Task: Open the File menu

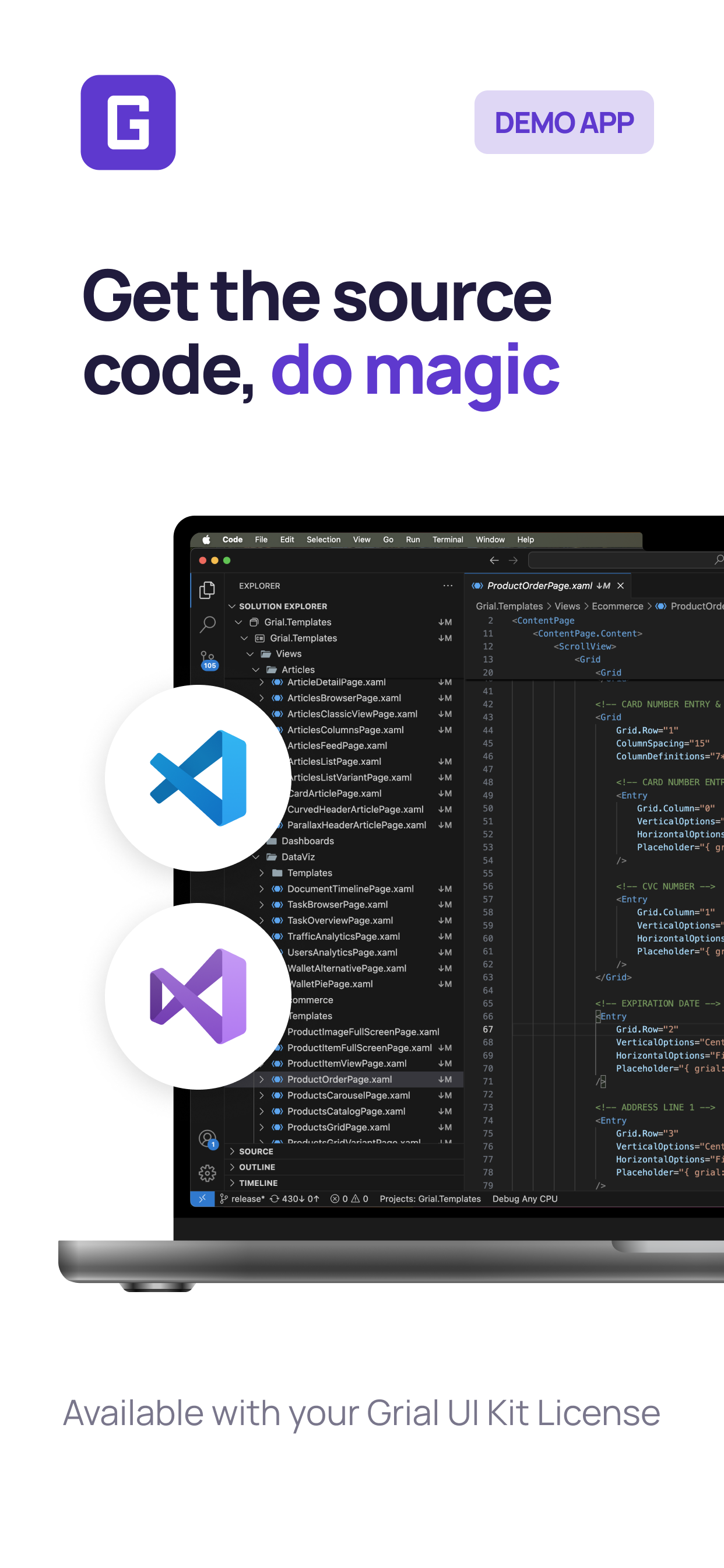Action: pyautogui.click(x=261, y=540)
